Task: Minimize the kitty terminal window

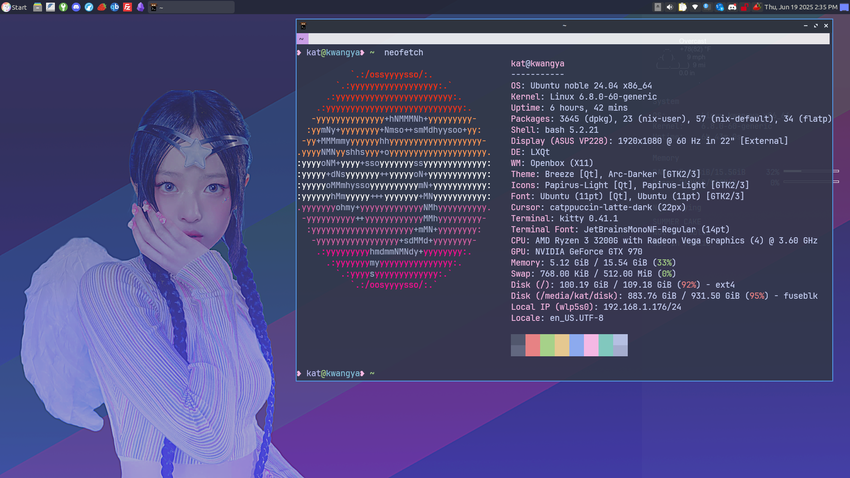Action: click(806, 25)
